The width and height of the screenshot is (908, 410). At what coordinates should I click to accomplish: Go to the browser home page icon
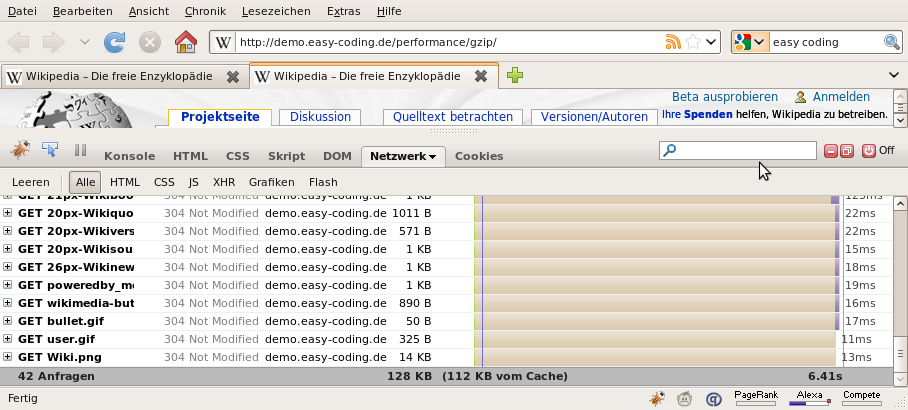click(x=185, y=43)
